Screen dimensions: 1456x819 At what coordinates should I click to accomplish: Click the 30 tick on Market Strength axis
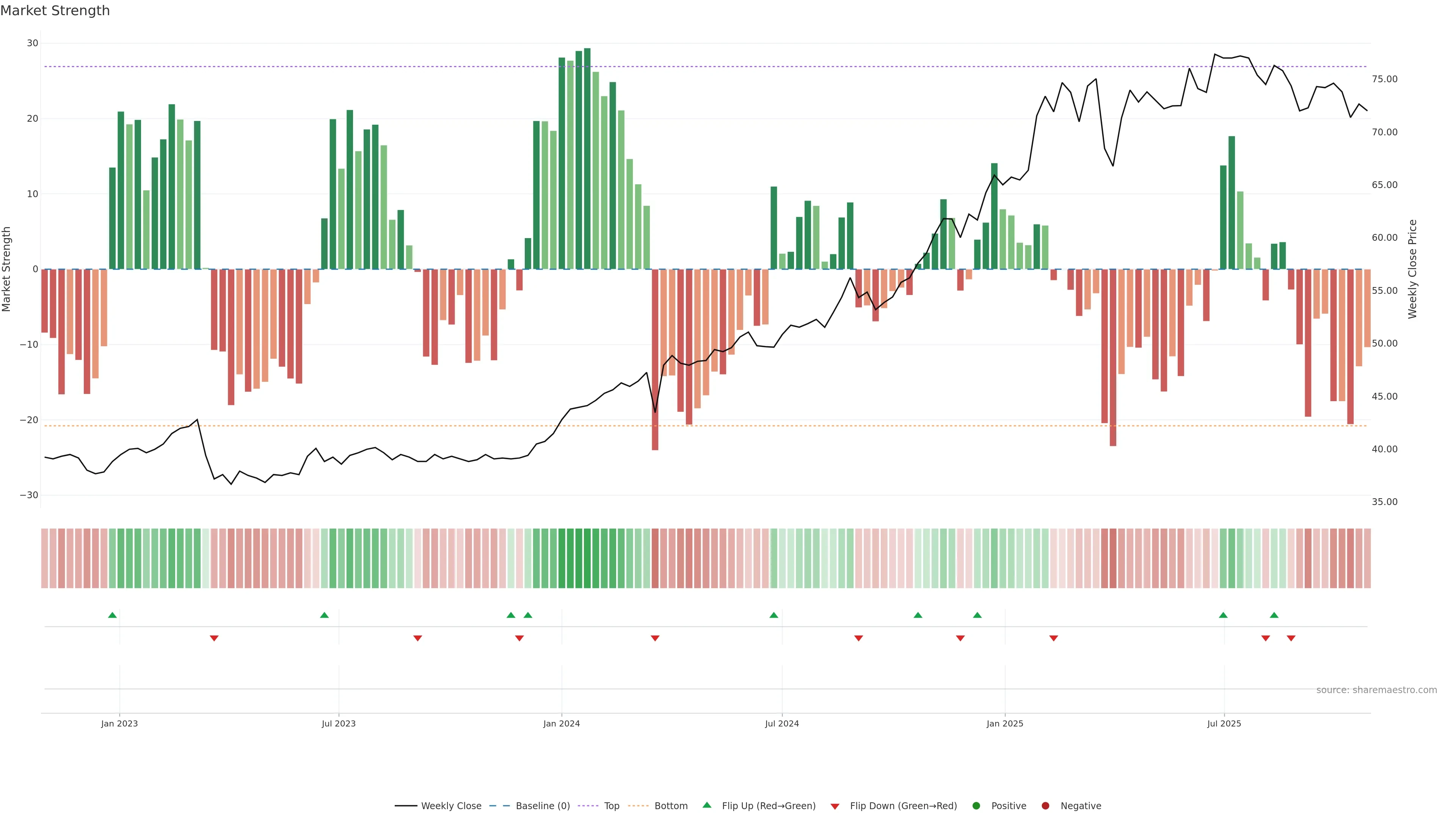point(32,44)
